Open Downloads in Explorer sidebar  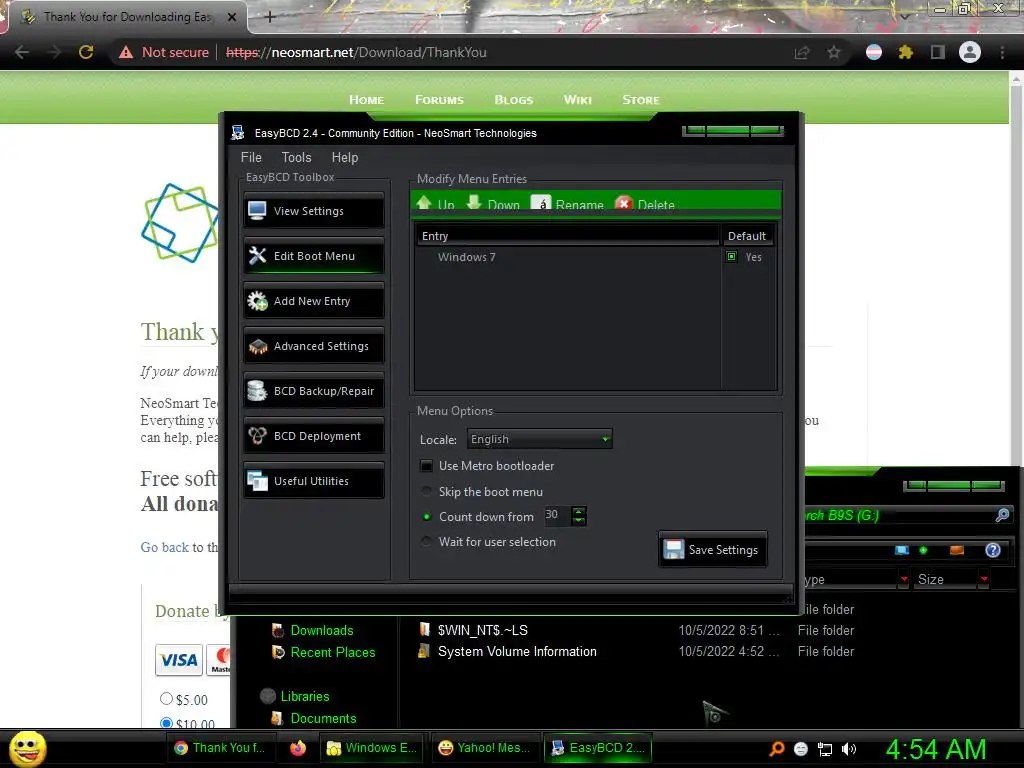tap(322, 630)
